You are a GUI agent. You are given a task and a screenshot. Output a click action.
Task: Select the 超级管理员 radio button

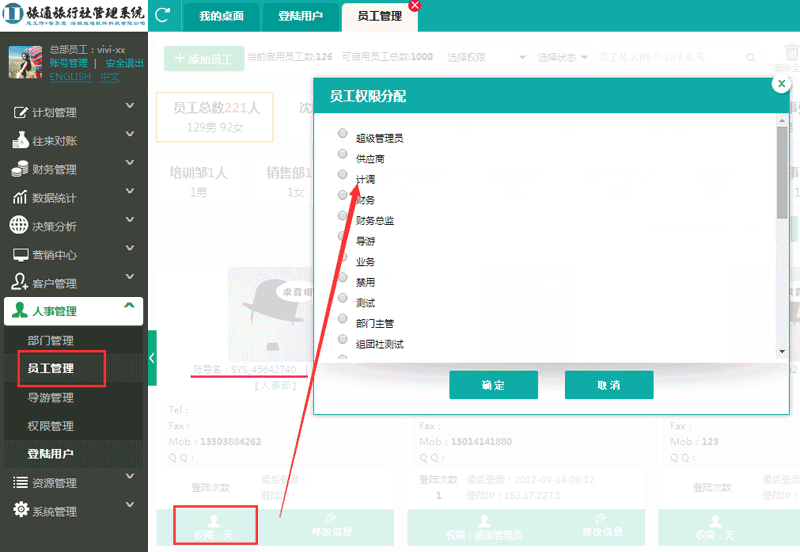tap(343, 133)
